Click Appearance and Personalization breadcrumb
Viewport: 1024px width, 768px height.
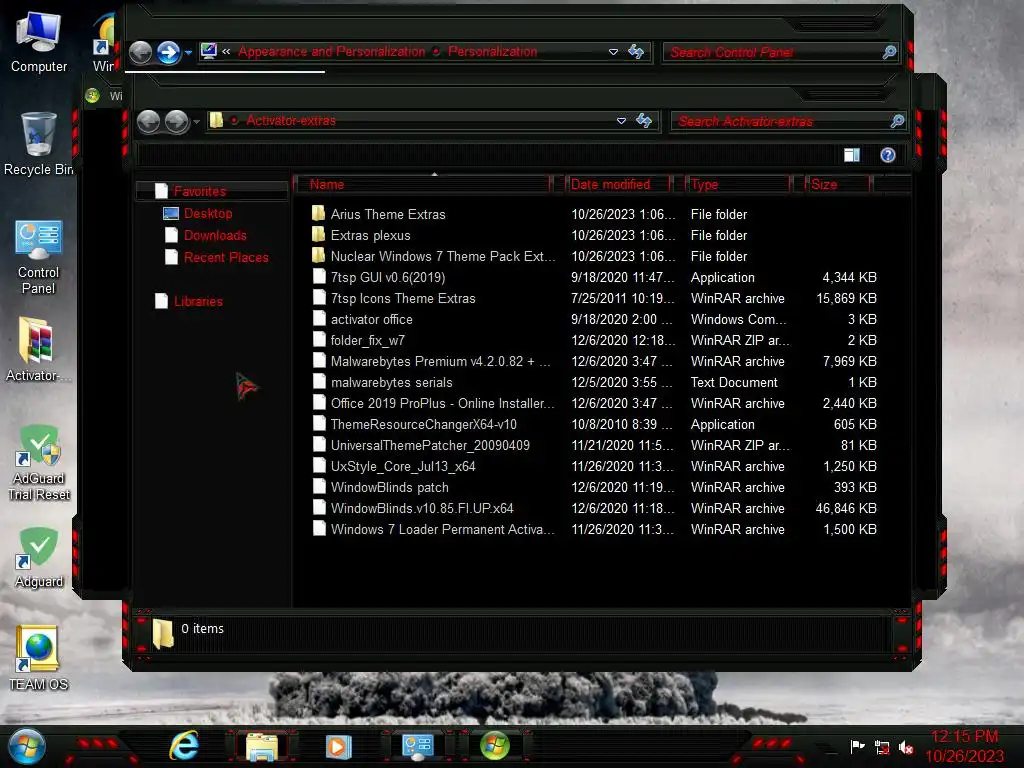pos(332,52)
